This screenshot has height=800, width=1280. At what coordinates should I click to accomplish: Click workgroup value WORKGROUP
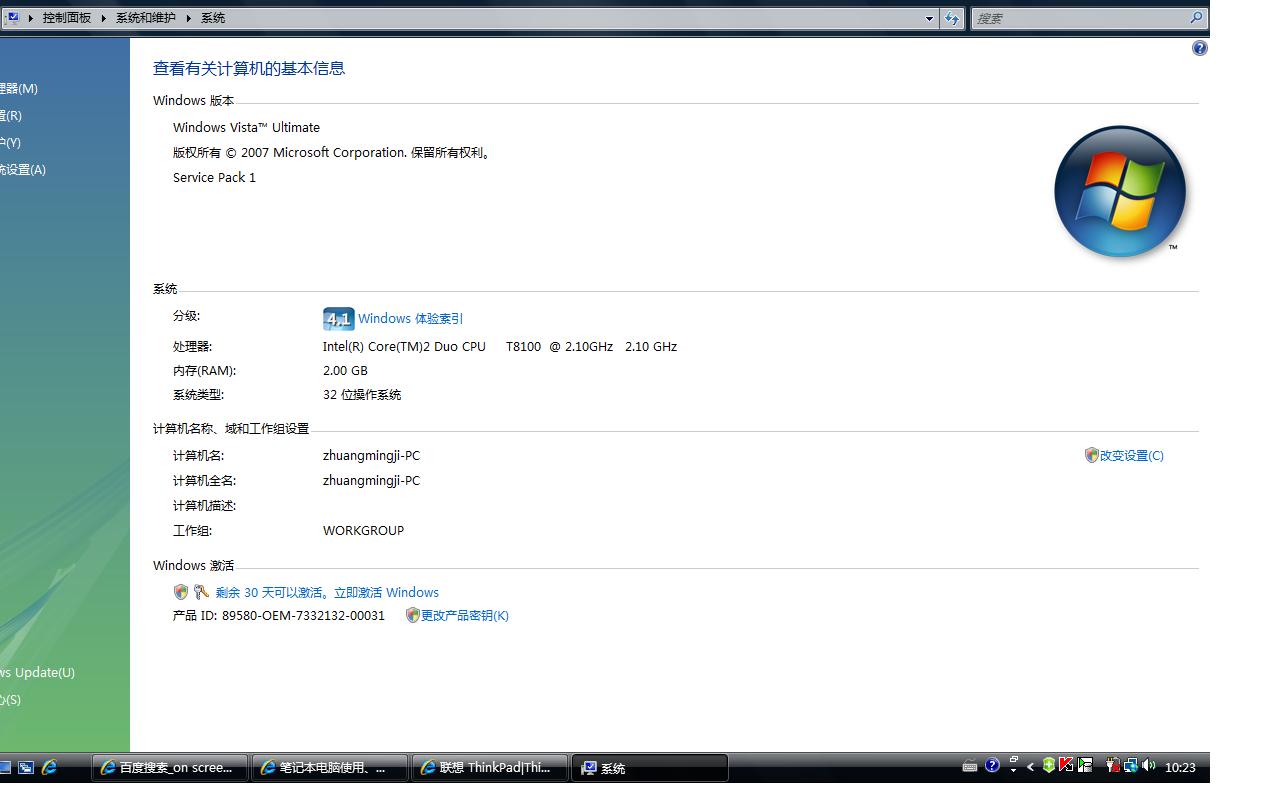363,530
